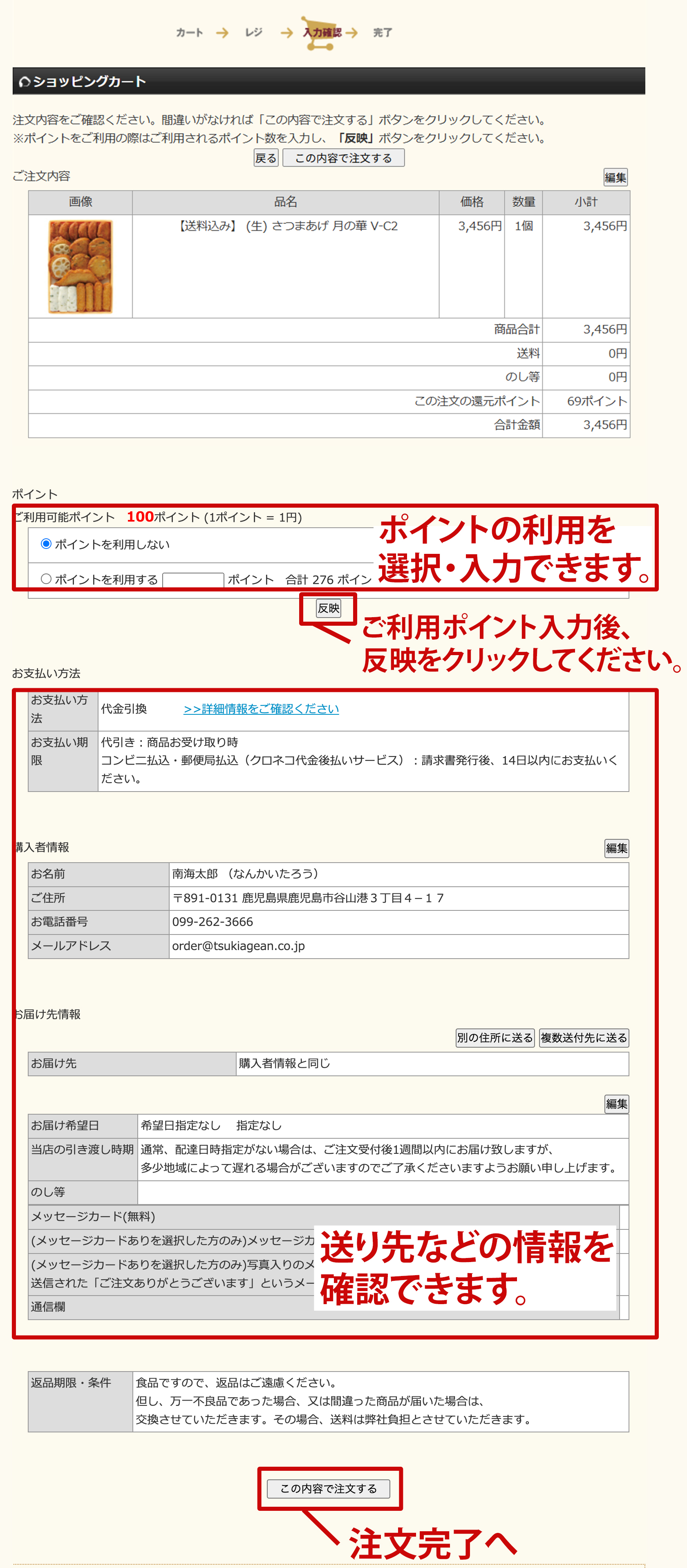The height and width of the screenshot is (1568, 687).
Task: Click the カート step in progress bar
Action: [x=189, y=33]
